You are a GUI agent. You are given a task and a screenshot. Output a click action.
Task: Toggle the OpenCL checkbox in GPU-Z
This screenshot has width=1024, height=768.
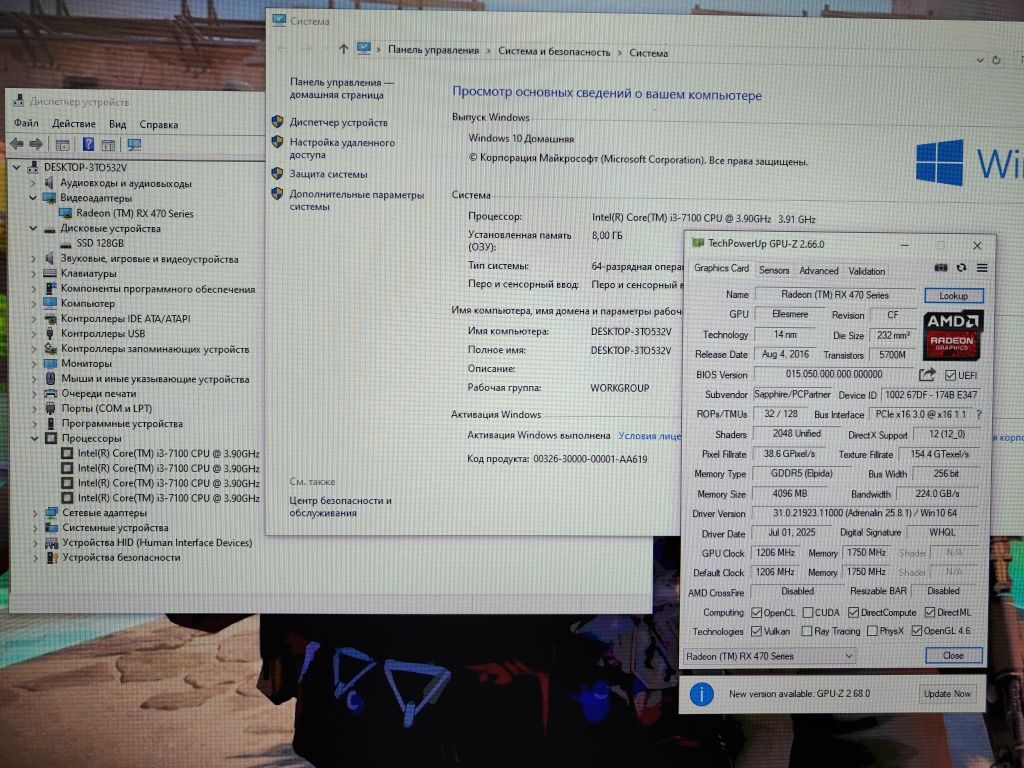click(x=756, y=613)
